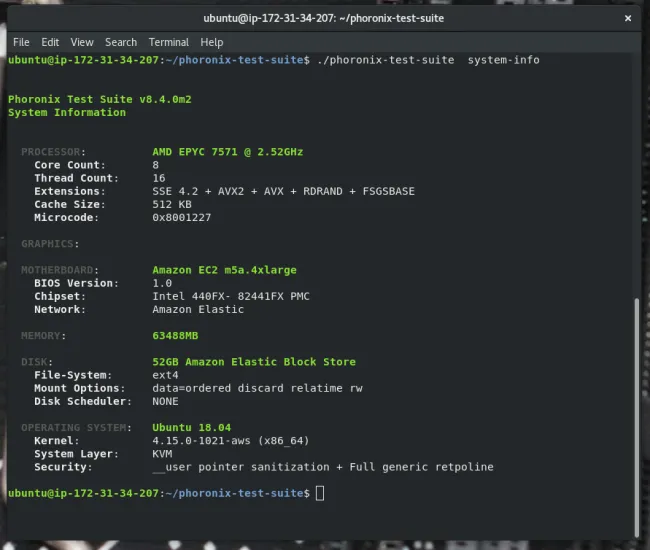Click 'AMD EPYC 7571 @ 2.52GHz'
The width and height of the screenshot is (650, 550).
(228, 152)
